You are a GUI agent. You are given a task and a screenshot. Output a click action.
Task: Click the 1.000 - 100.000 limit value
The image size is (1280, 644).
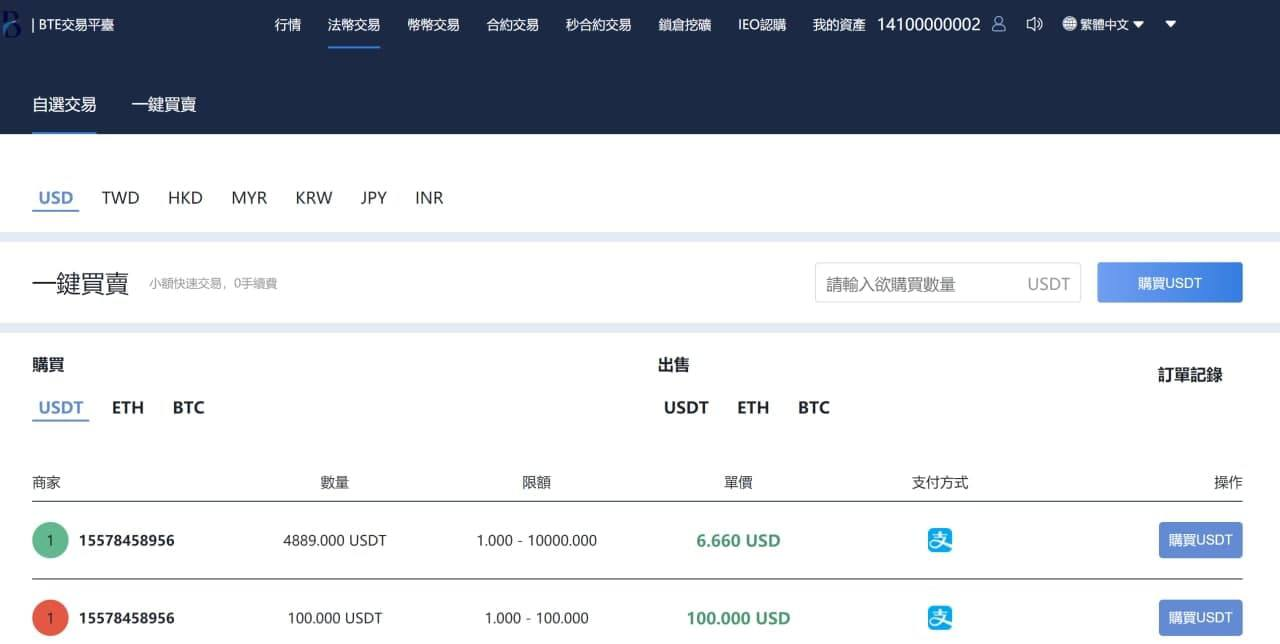[x=536, y=618]
